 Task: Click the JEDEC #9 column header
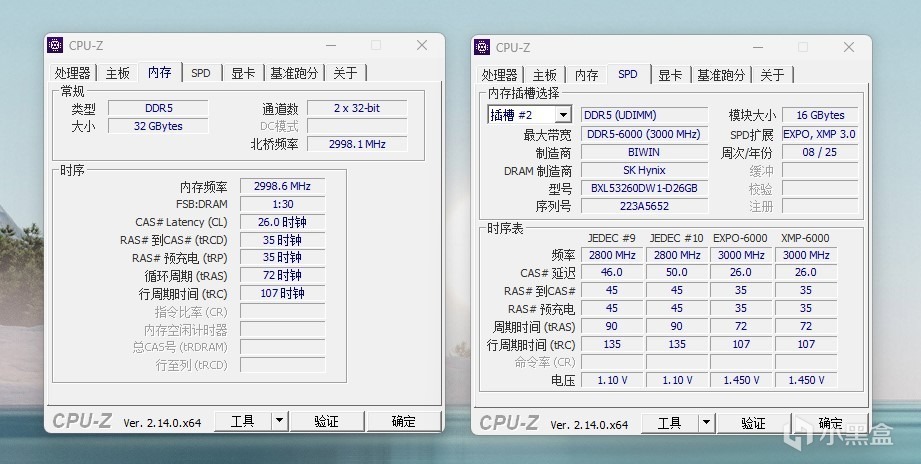click(x=611, y=238)
